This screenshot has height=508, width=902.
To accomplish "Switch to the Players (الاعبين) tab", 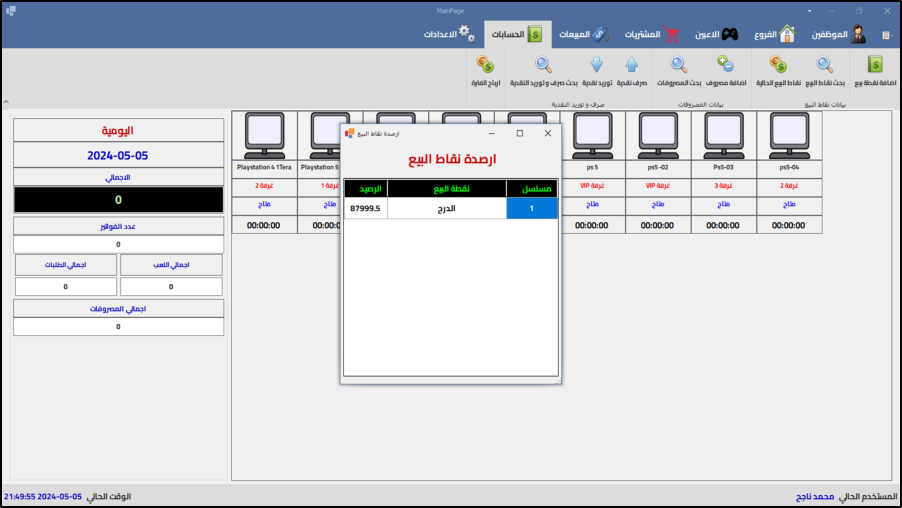I will point(716,34).
